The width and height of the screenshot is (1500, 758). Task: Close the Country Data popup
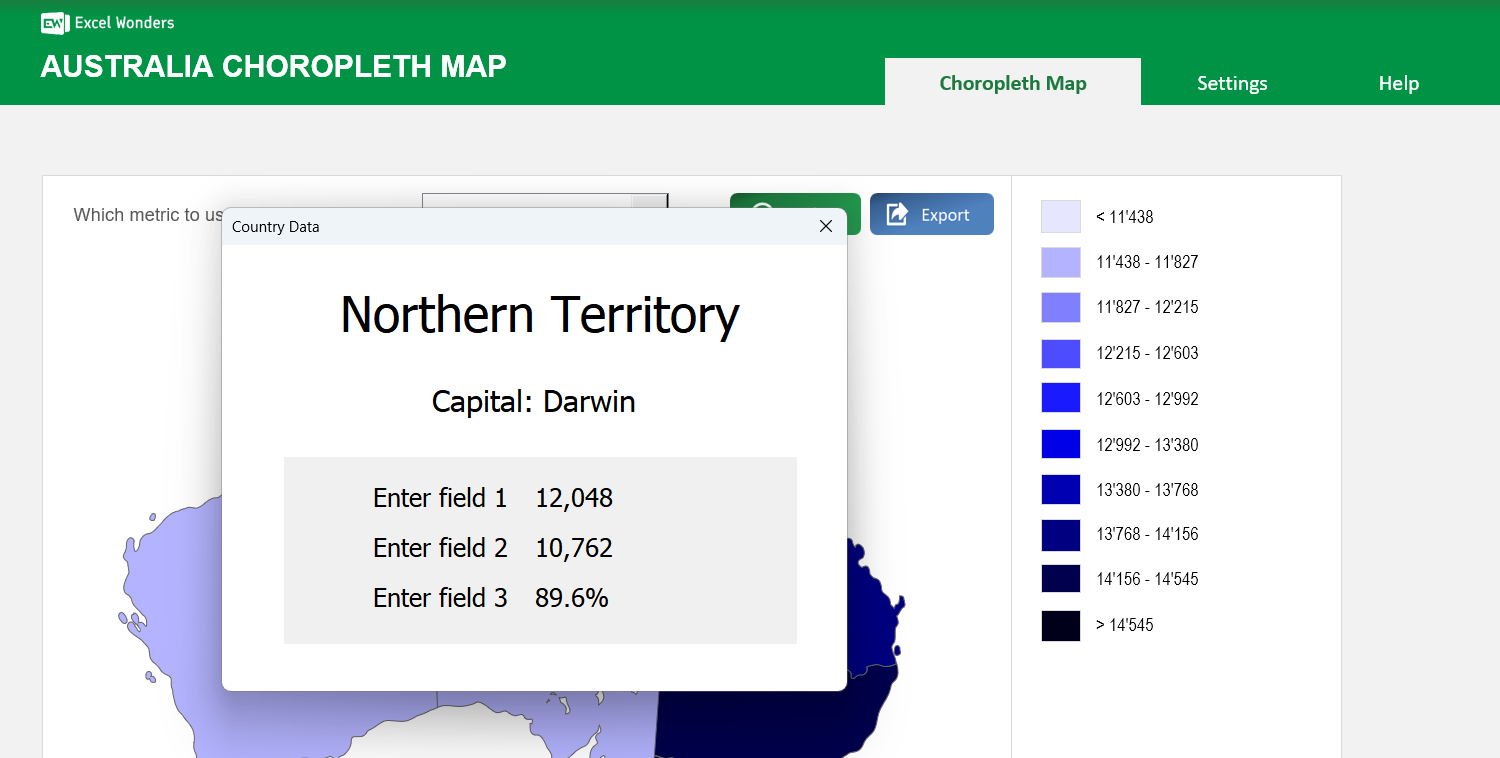pos(826,226)
